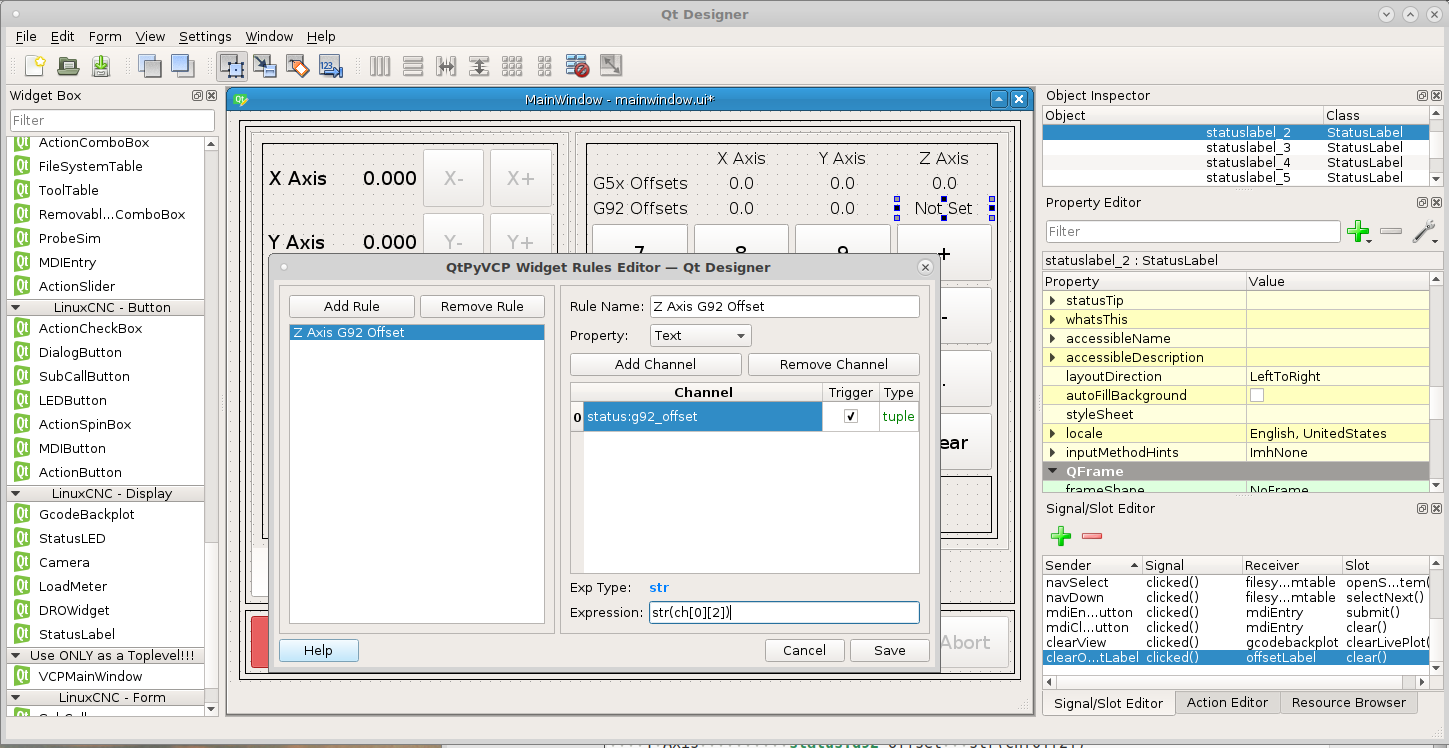Click the Open Form folder icon
The image size is (1449, 748).
click(x=68, y=66)
